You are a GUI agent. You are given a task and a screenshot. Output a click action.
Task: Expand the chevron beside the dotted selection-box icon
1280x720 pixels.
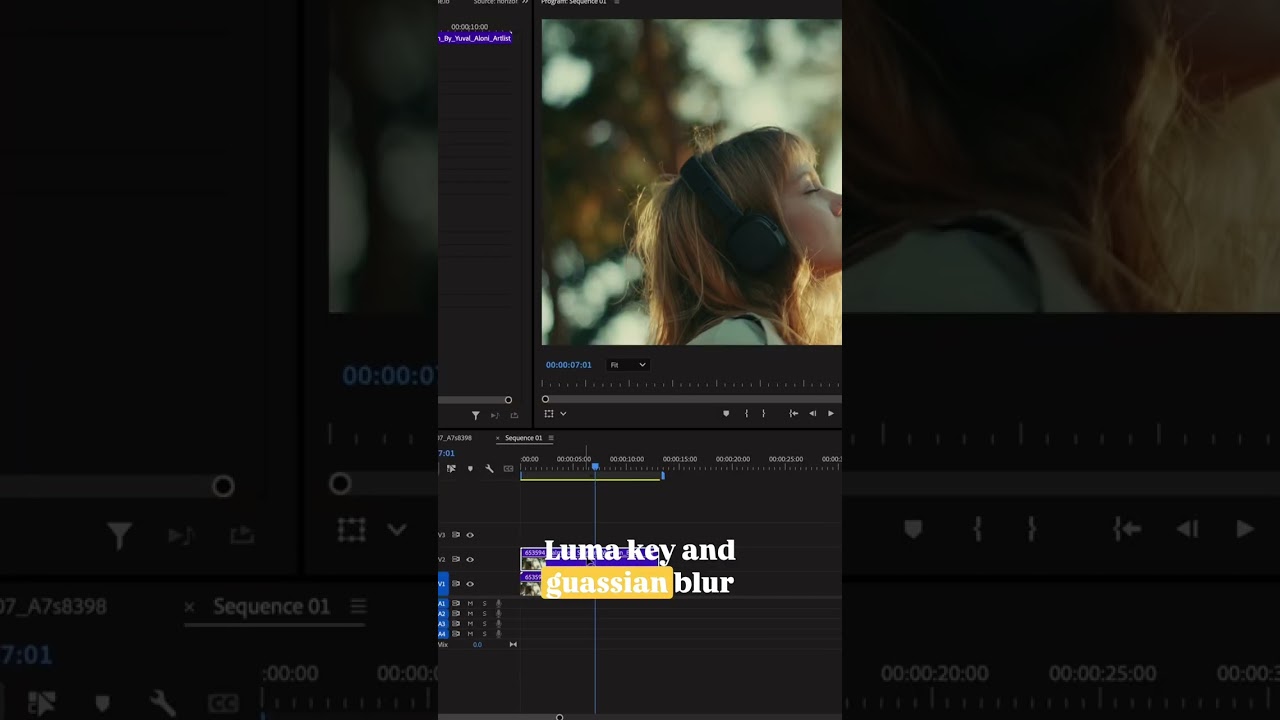coord(563,413)
